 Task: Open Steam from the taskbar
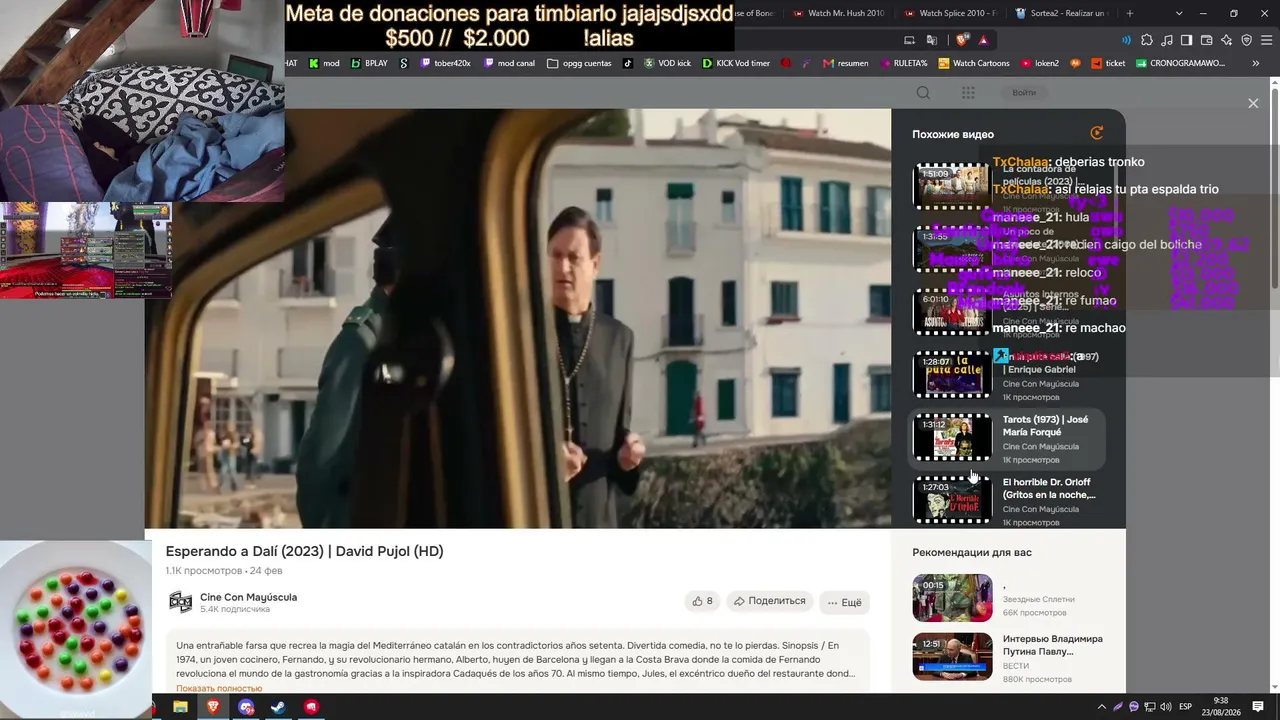point(279,707)
